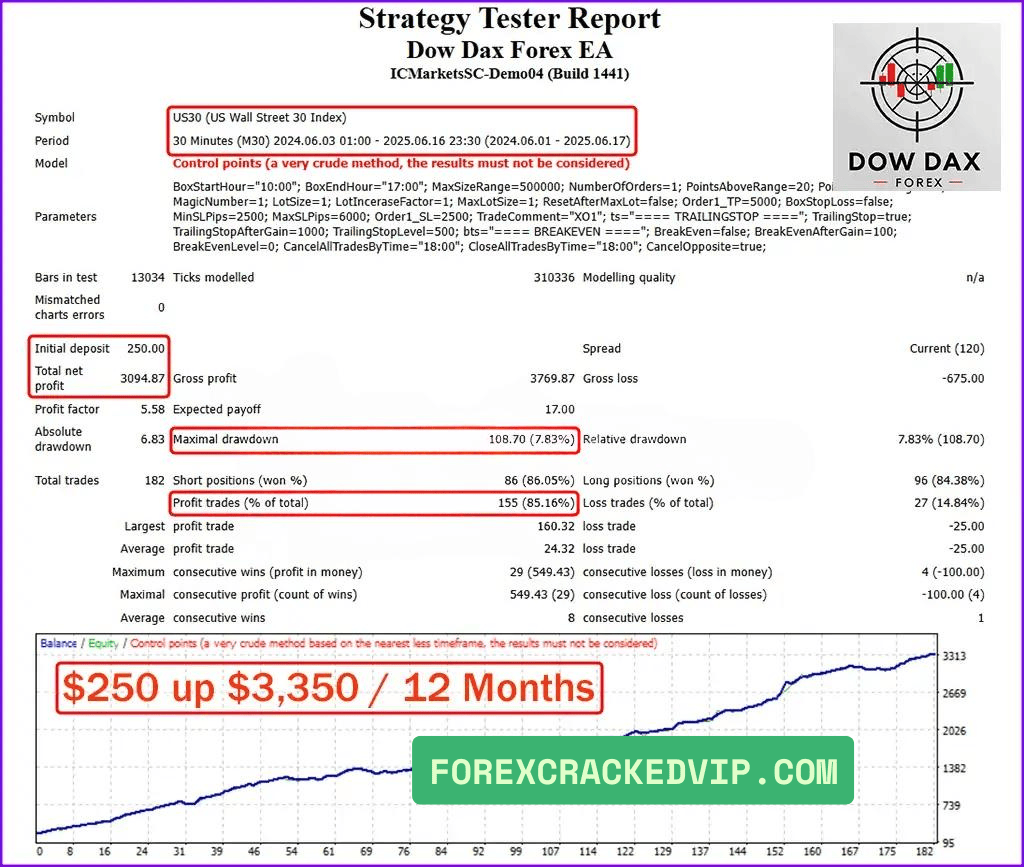Click the "Gross loss" label
This screenshot has width=1024, height=867.
[610, 379]
